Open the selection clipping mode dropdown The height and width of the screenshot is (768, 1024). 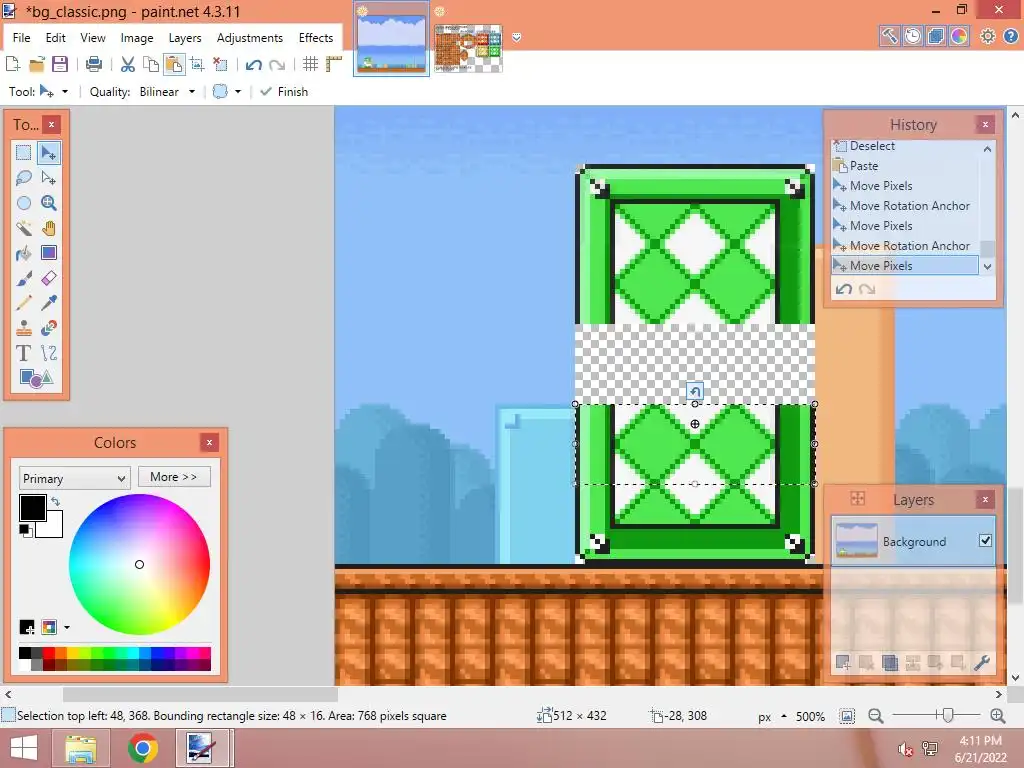(238, 91)
